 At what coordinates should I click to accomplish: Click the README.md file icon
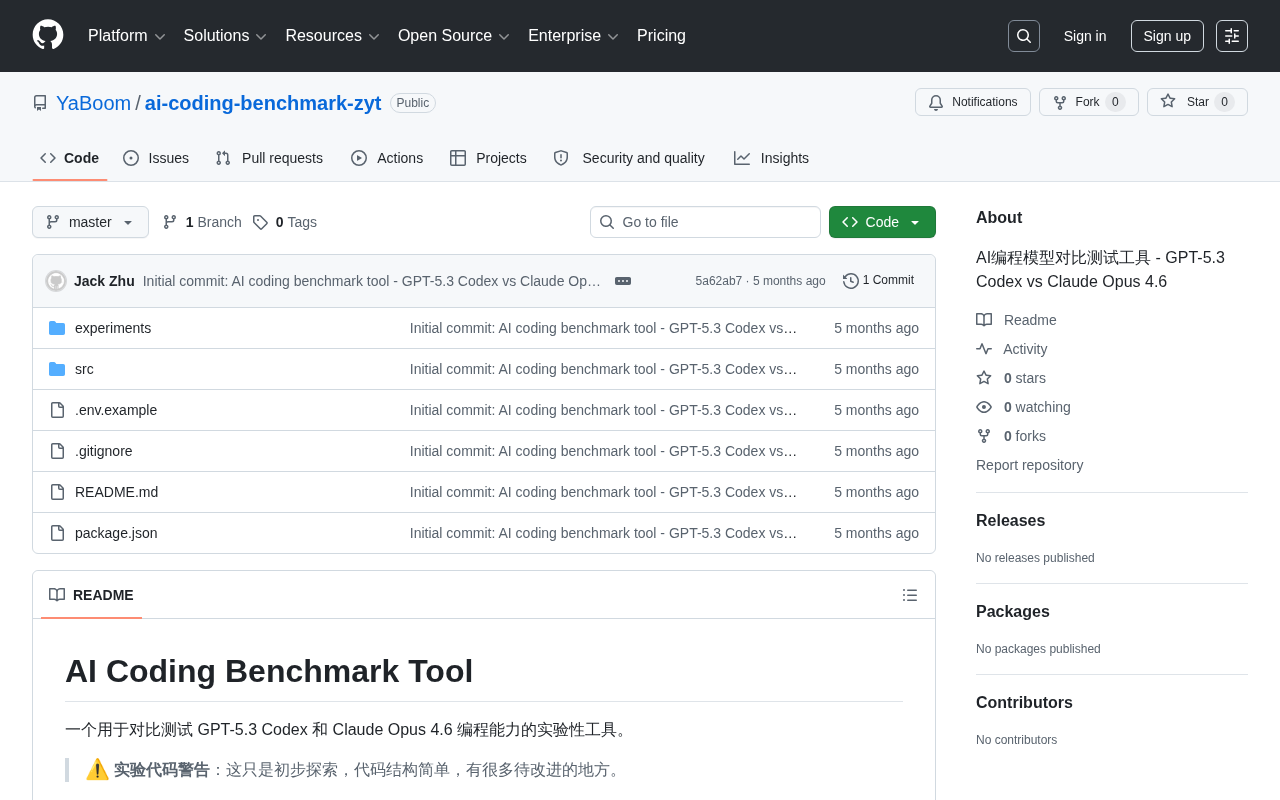point(57,492)
